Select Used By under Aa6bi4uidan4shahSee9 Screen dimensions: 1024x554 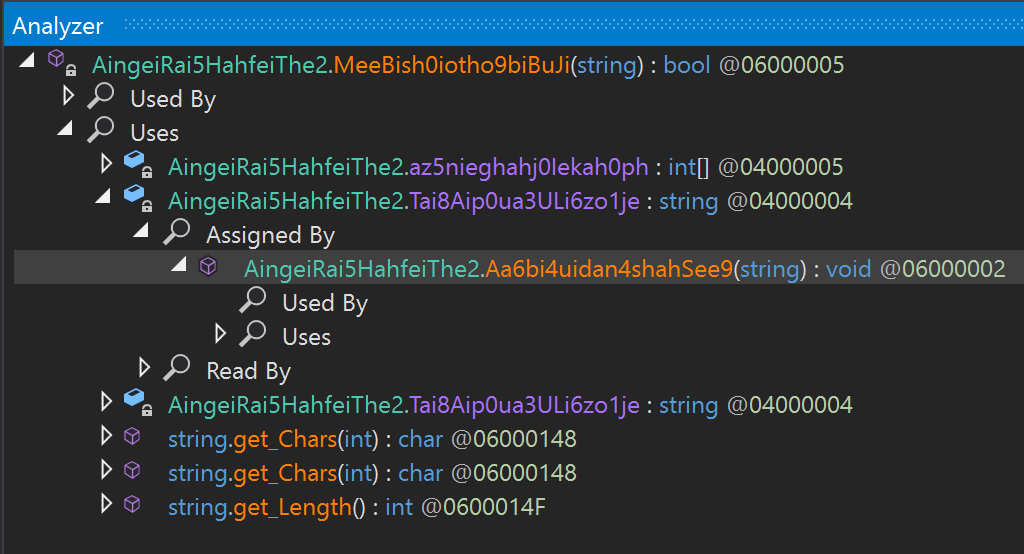click(x=325, y=303)
